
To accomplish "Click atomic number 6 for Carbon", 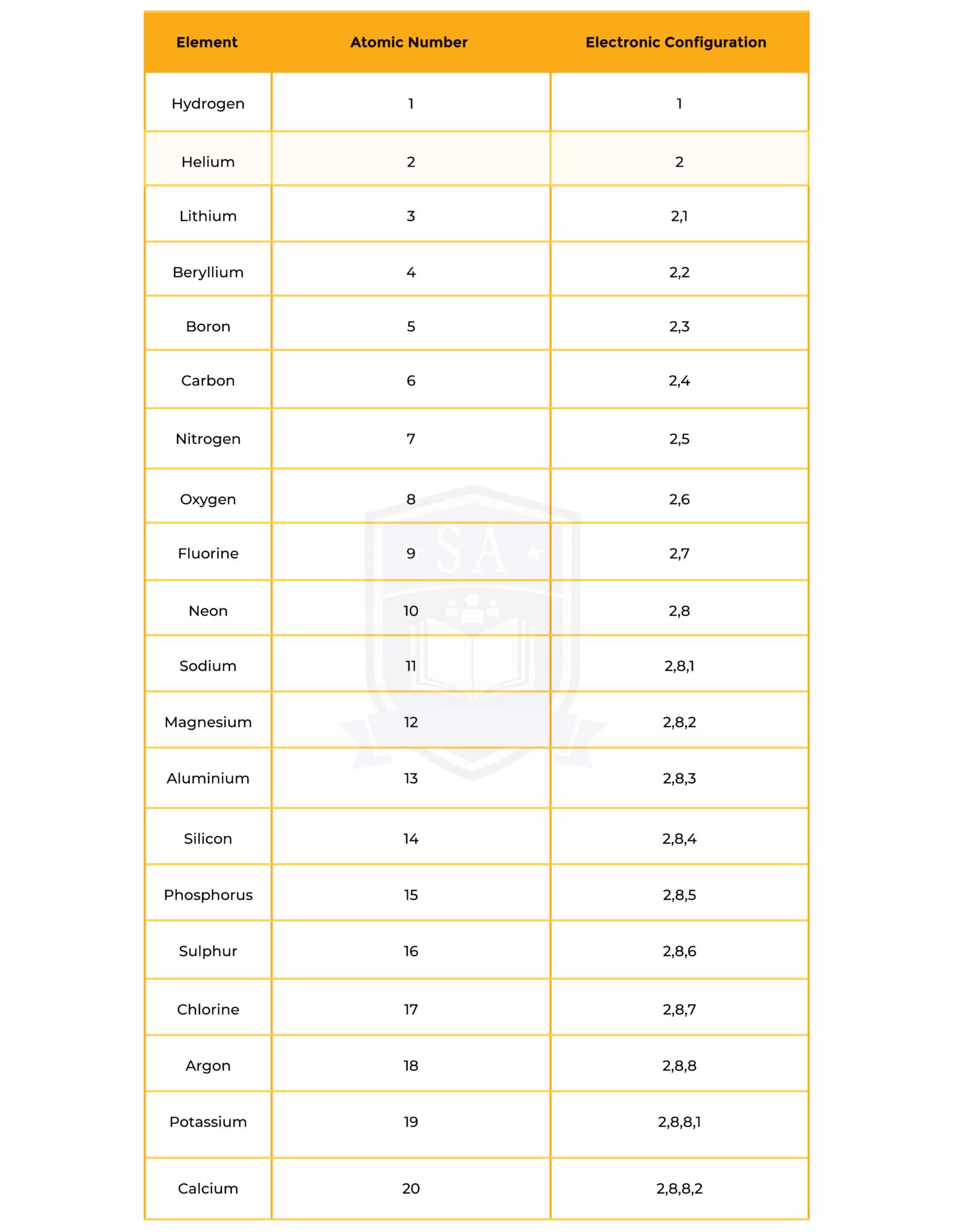I will point(411,381).
